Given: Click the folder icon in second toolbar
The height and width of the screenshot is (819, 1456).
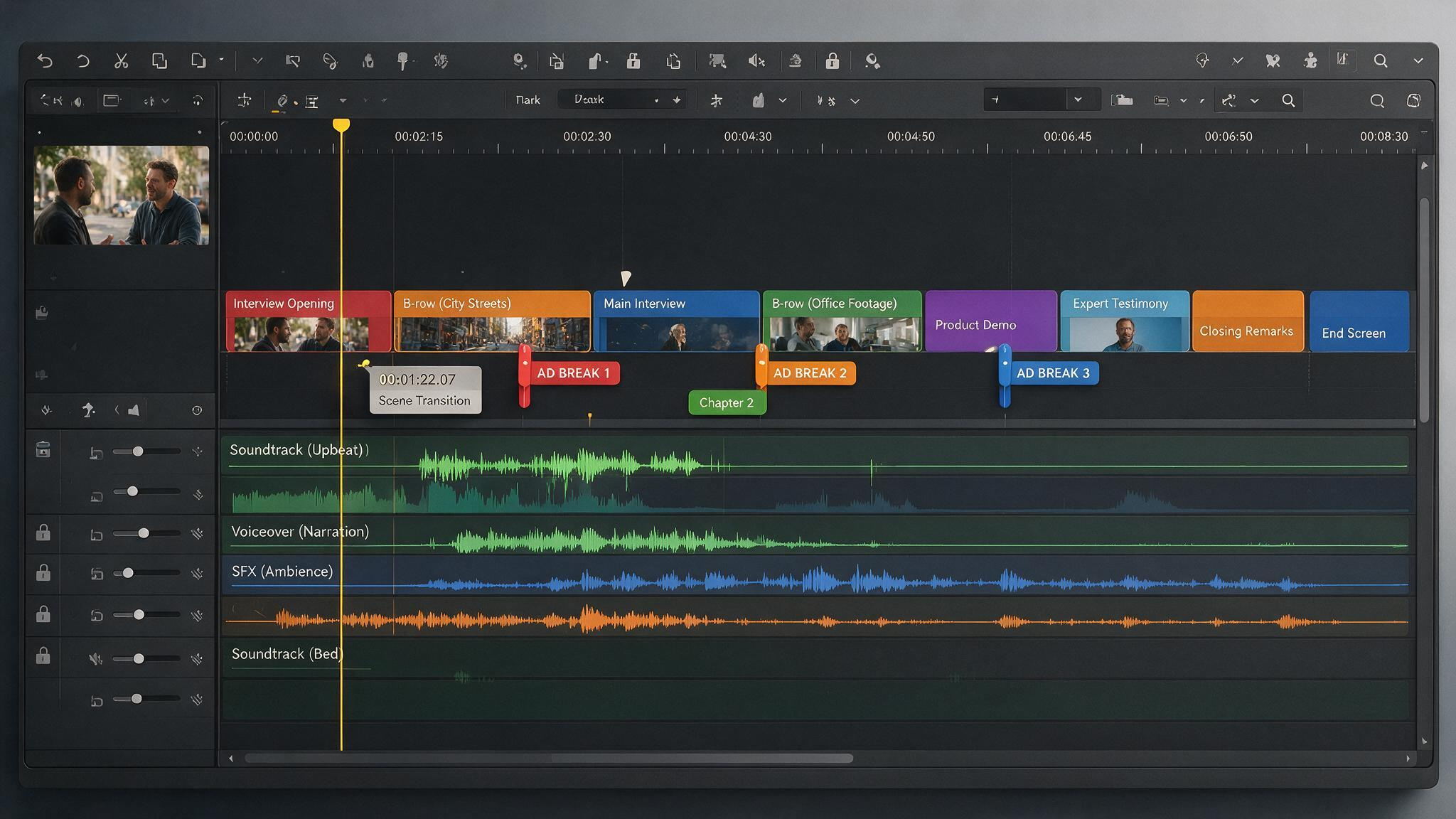Looking at the screenshot, I should click(1122, 100).
